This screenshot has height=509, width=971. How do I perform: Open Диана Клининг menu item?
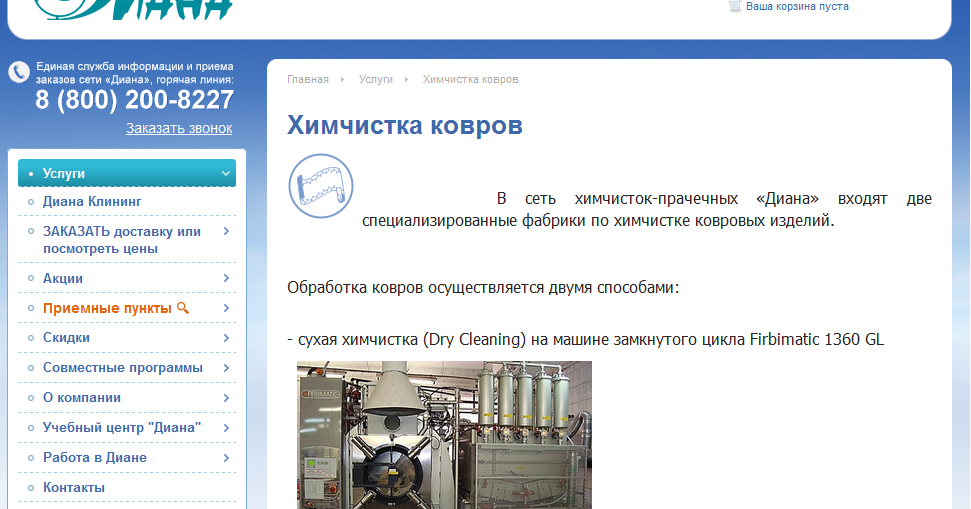point(92,201)
